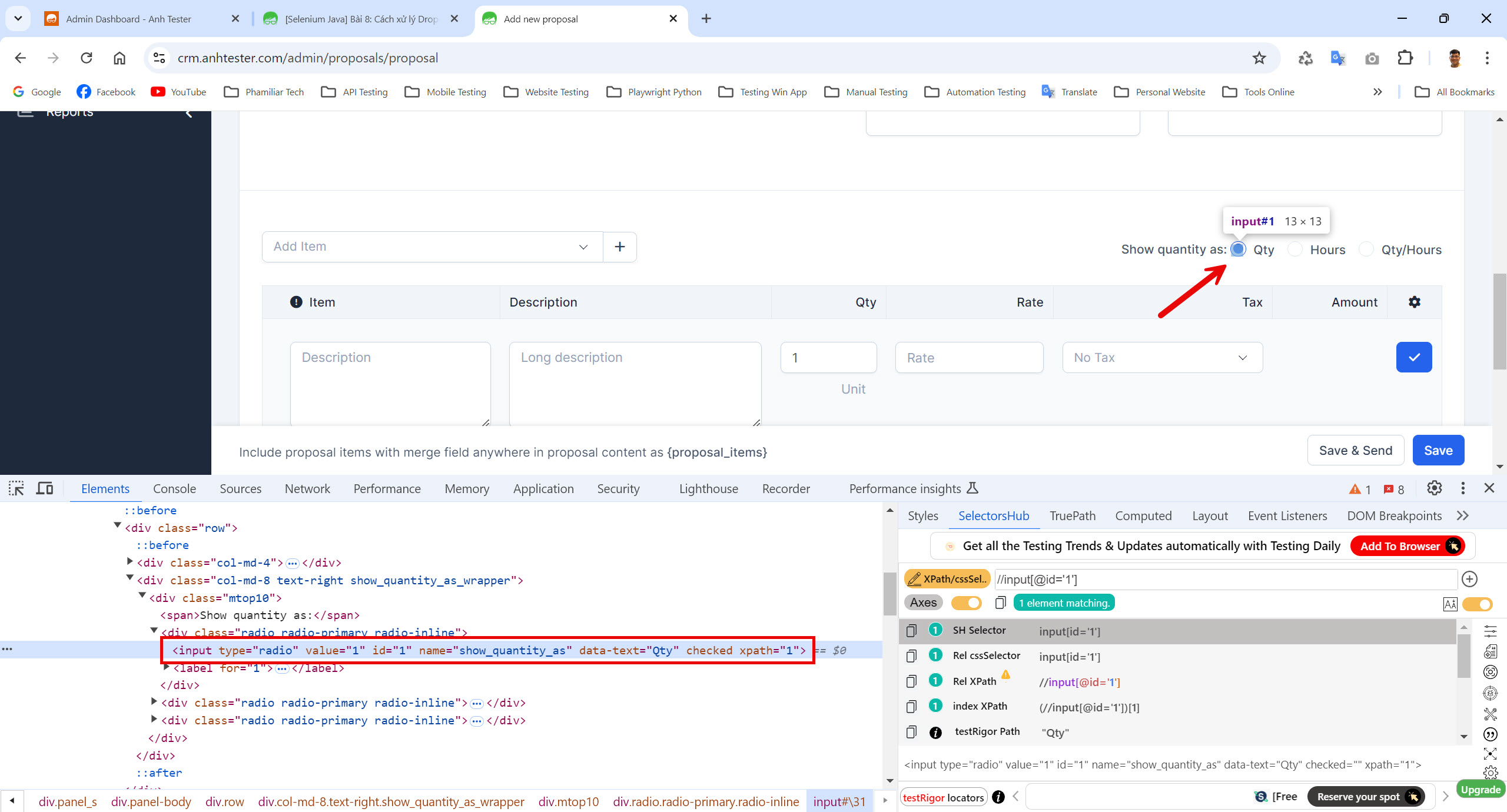1507x812 pixels.
Task: Select the Qty radio button option
Action: pyautogui.click(x=1239, y=249)
